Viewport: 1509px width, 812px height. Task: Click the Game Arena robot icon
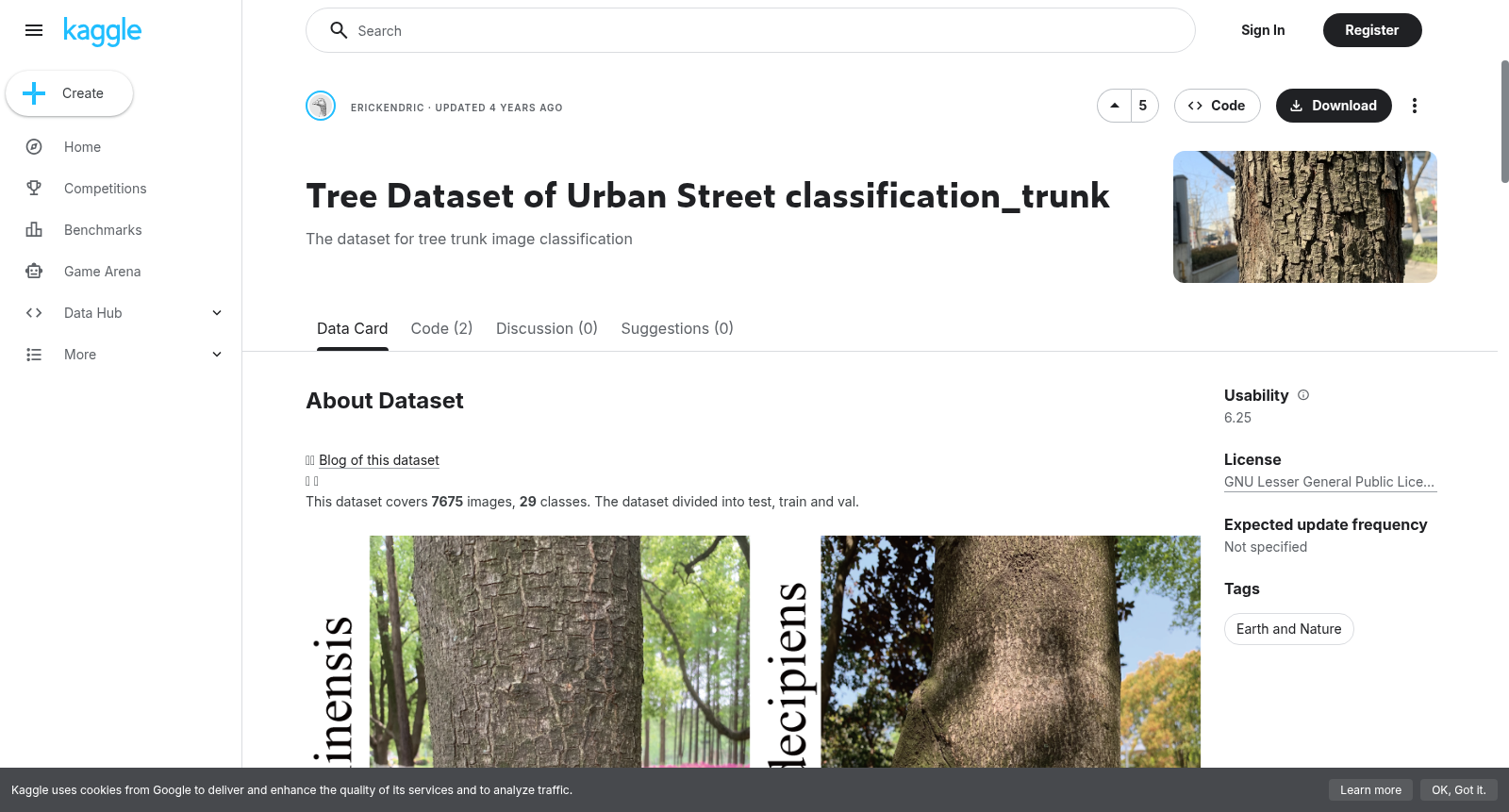click(34, 272)
